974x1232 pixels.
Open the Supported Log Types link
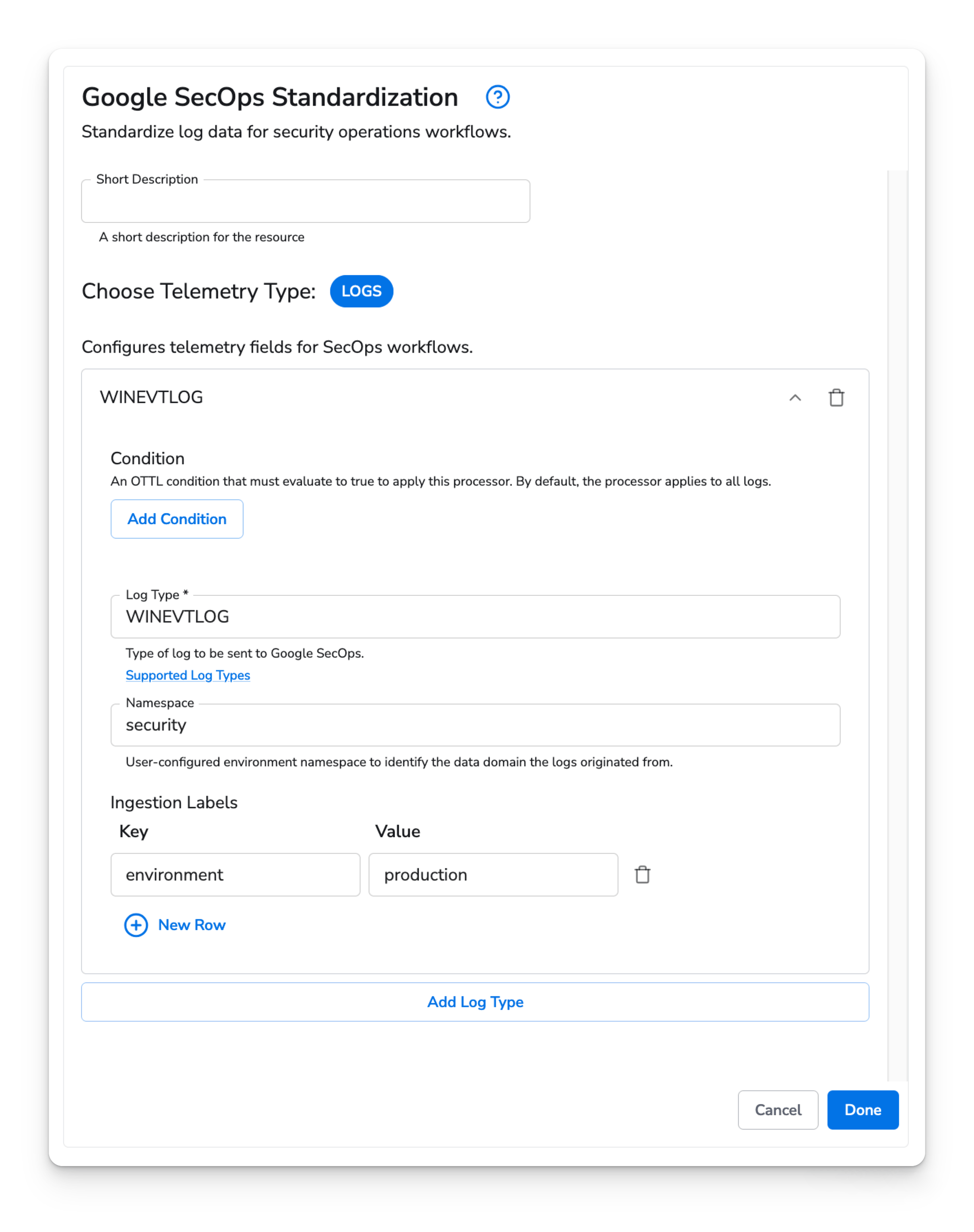click(188, 675)
